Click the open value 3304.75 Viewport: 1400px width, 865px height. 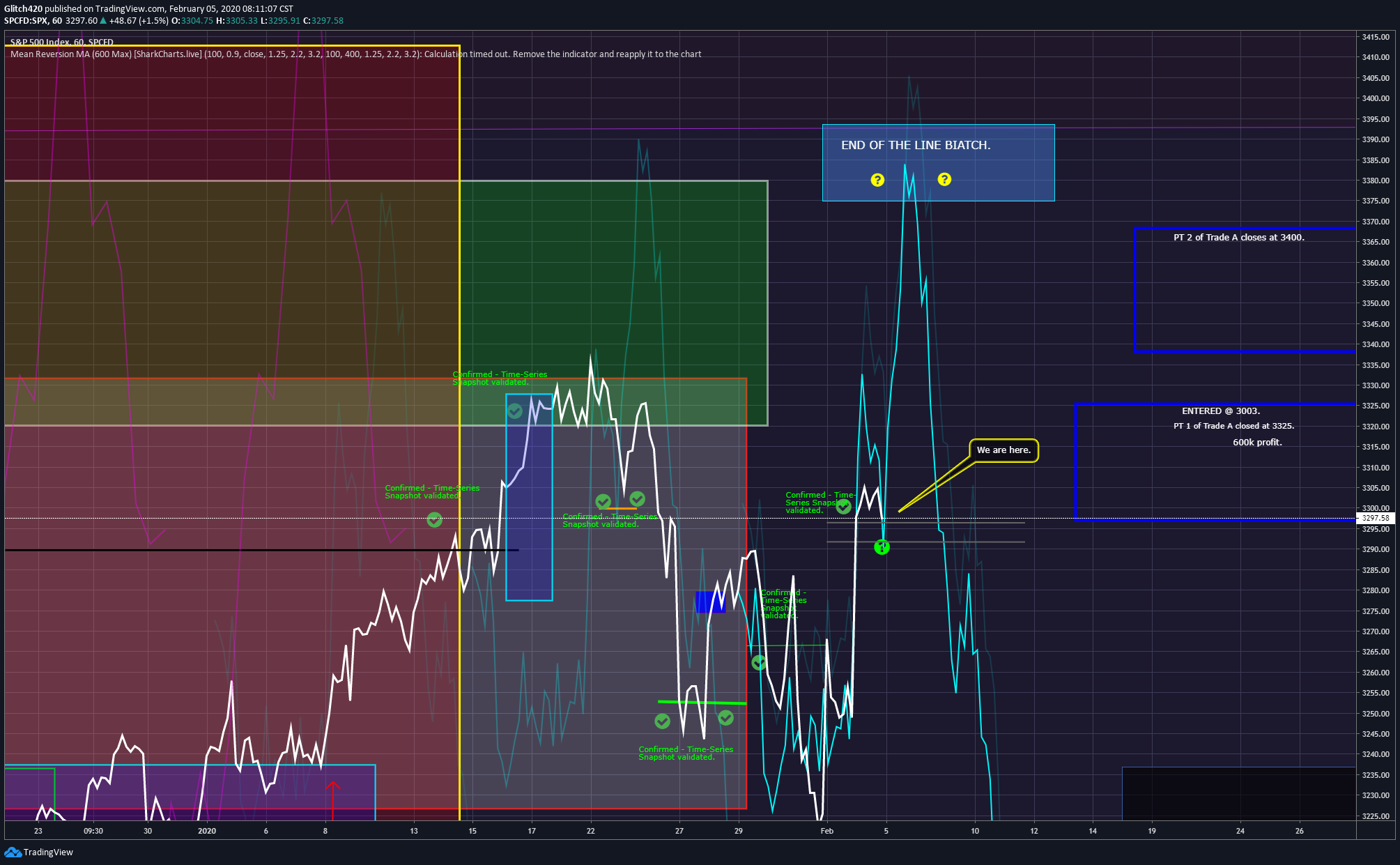(x=197, y=21)
